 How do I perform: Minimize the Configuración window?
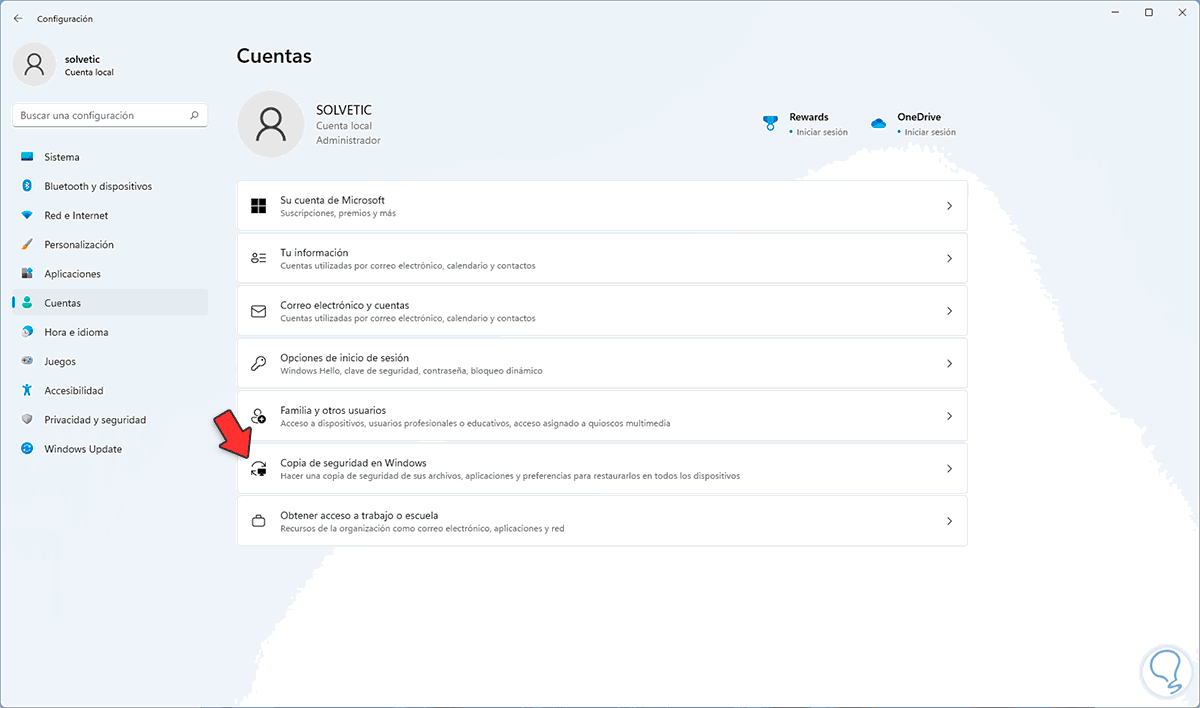1116,12
